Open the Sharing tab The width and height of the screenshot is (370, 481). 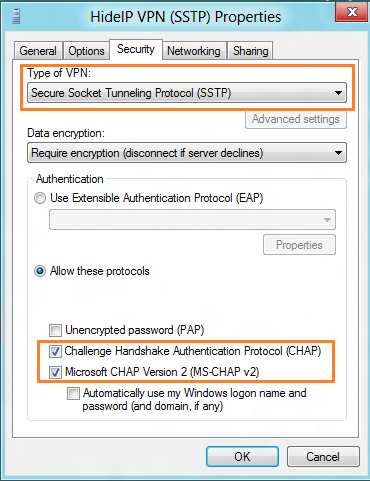click(x=250, y=51)
